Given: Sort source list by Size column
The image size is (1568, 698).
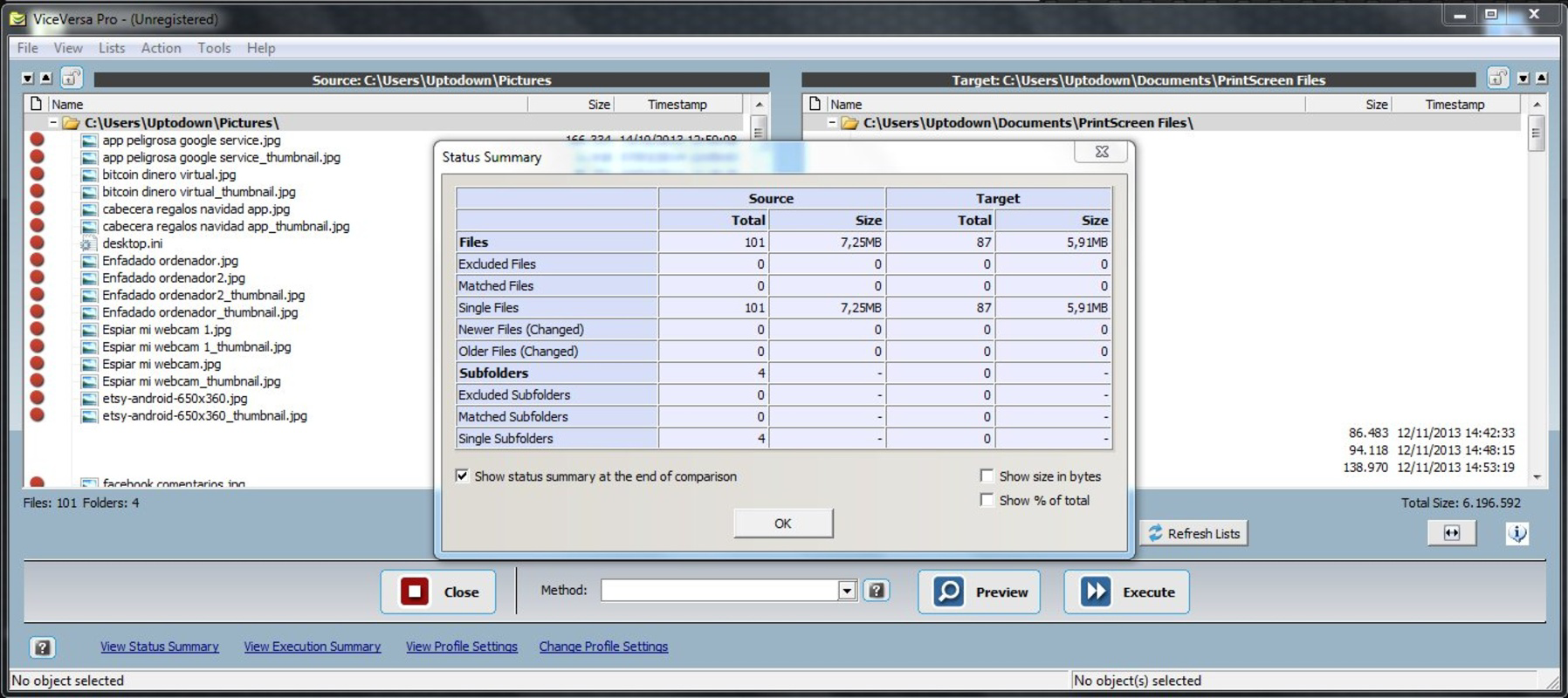Looking at the screenshot, I should coord(571,104).
